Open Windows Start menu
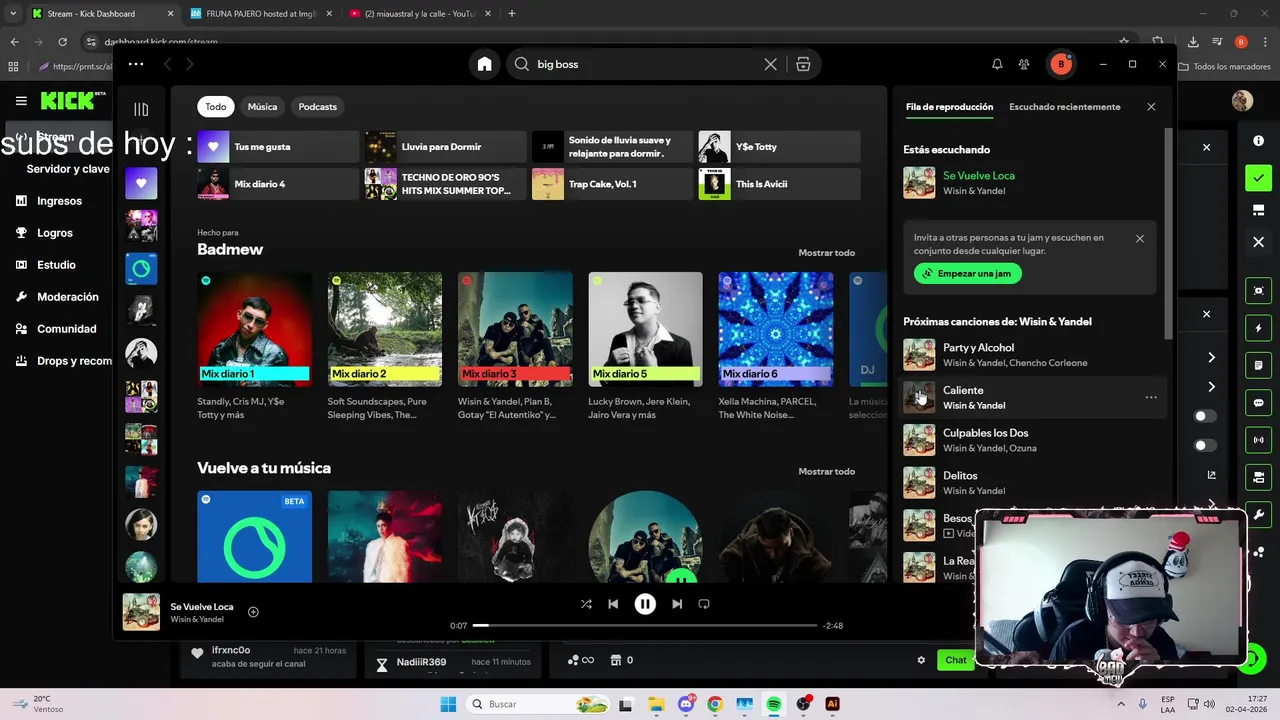 [x=447, y=704]
